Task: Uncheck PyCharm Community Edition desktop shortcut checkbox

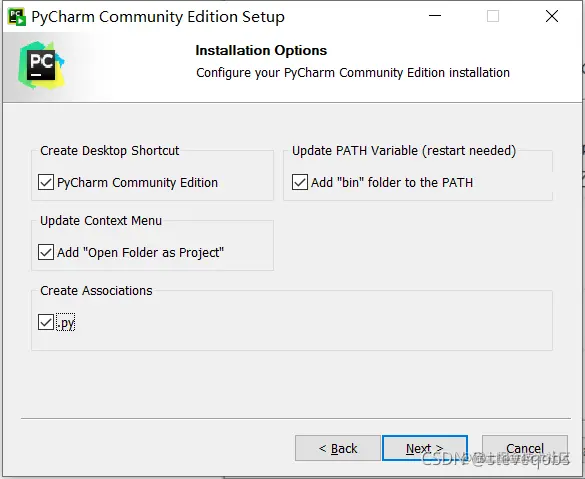Action: (x=46, y=182)
